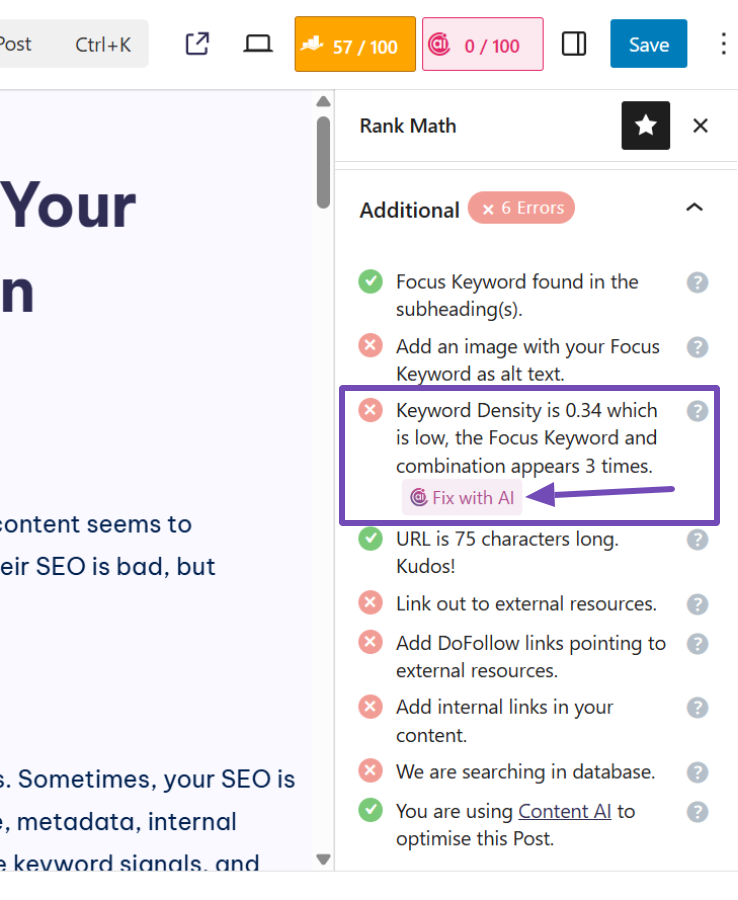Open the Content AI link

click(x=564, y=811)
